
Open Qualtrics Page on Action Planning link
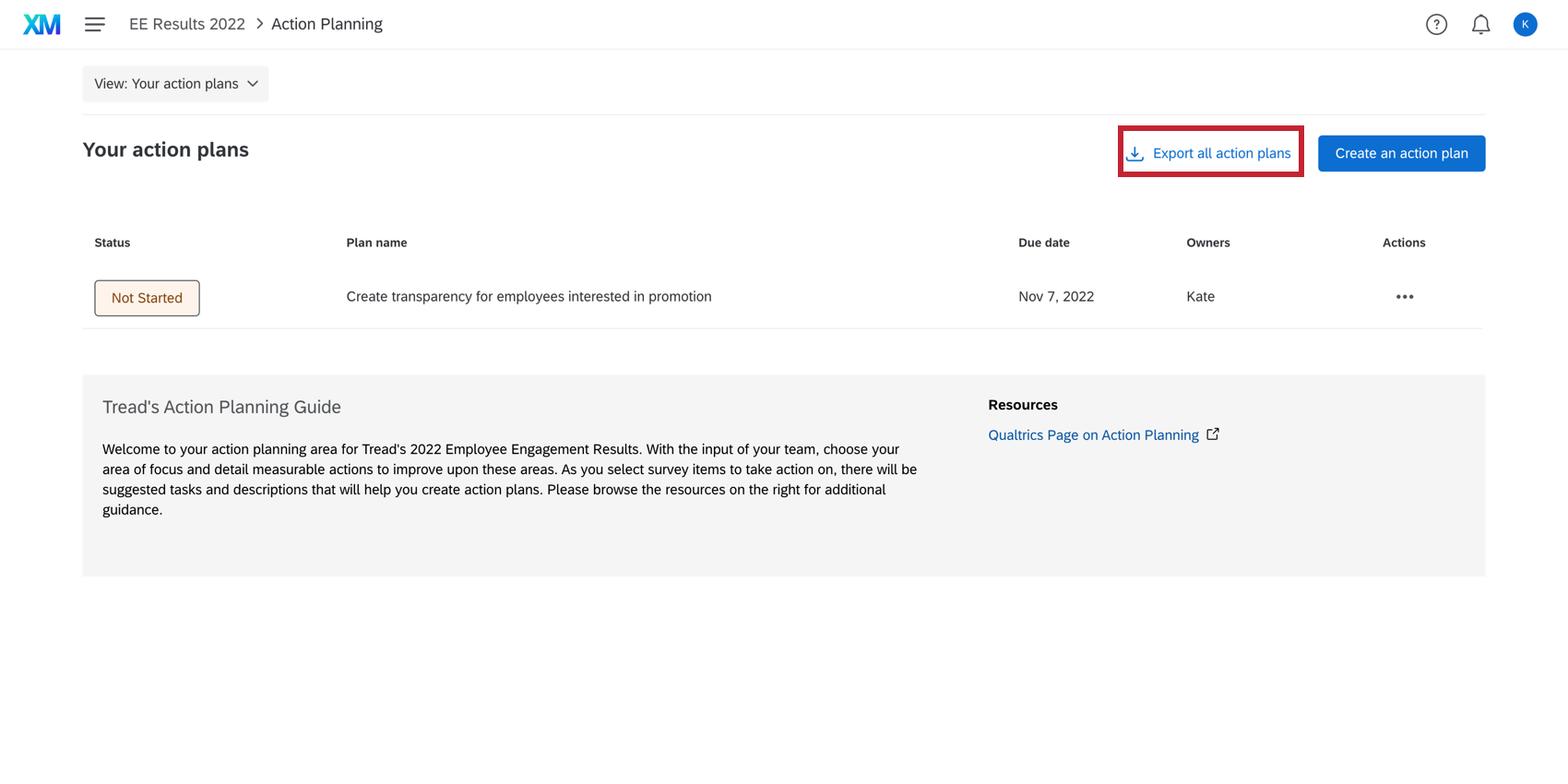pyautogui.click(x=1093, y=435)
